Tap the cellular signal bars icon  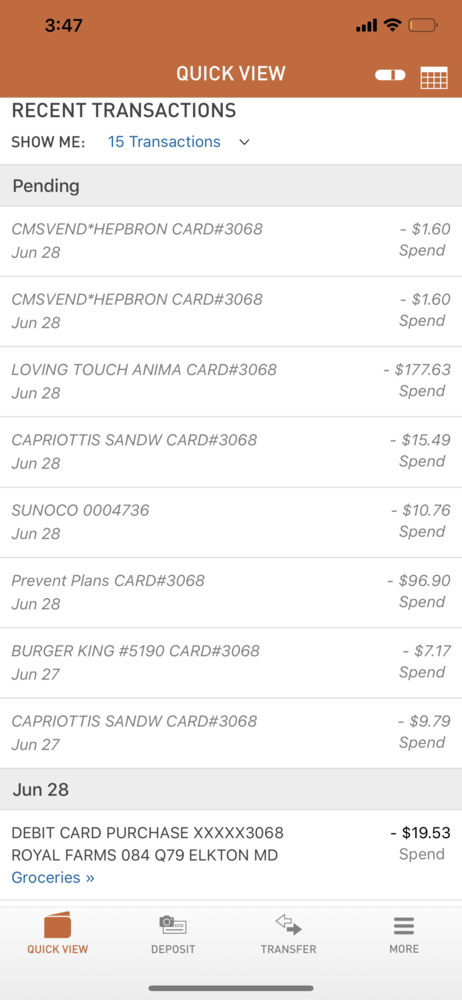[x=366, y=26]
